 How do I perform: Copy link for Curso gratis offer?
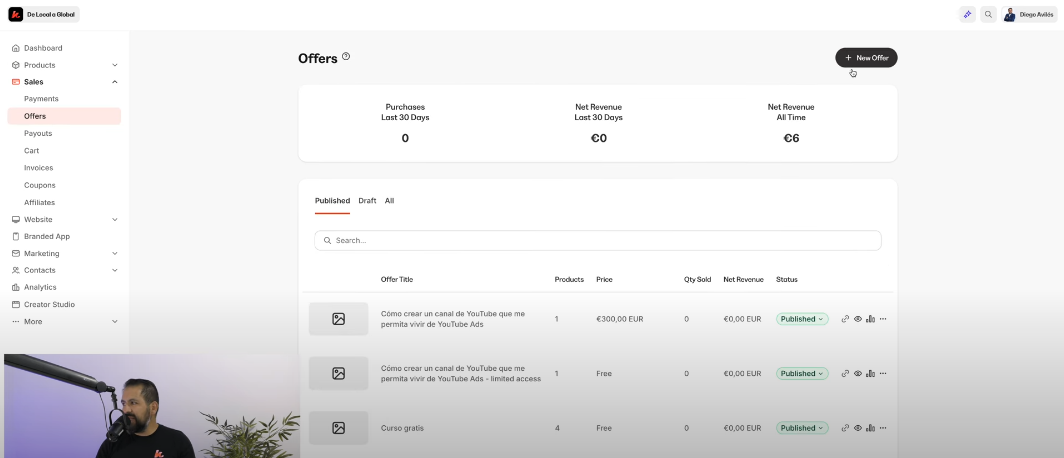coord(846,428)
